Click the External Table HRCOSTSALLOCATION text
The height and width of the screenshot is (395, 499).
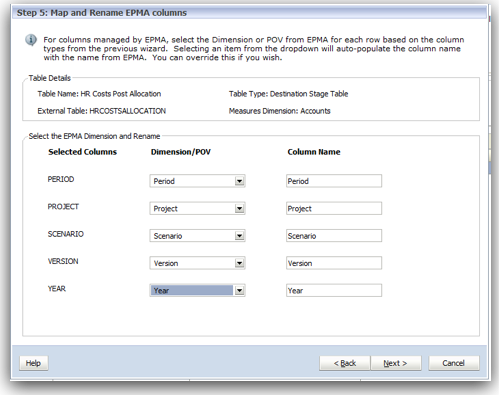pos(101,111)
